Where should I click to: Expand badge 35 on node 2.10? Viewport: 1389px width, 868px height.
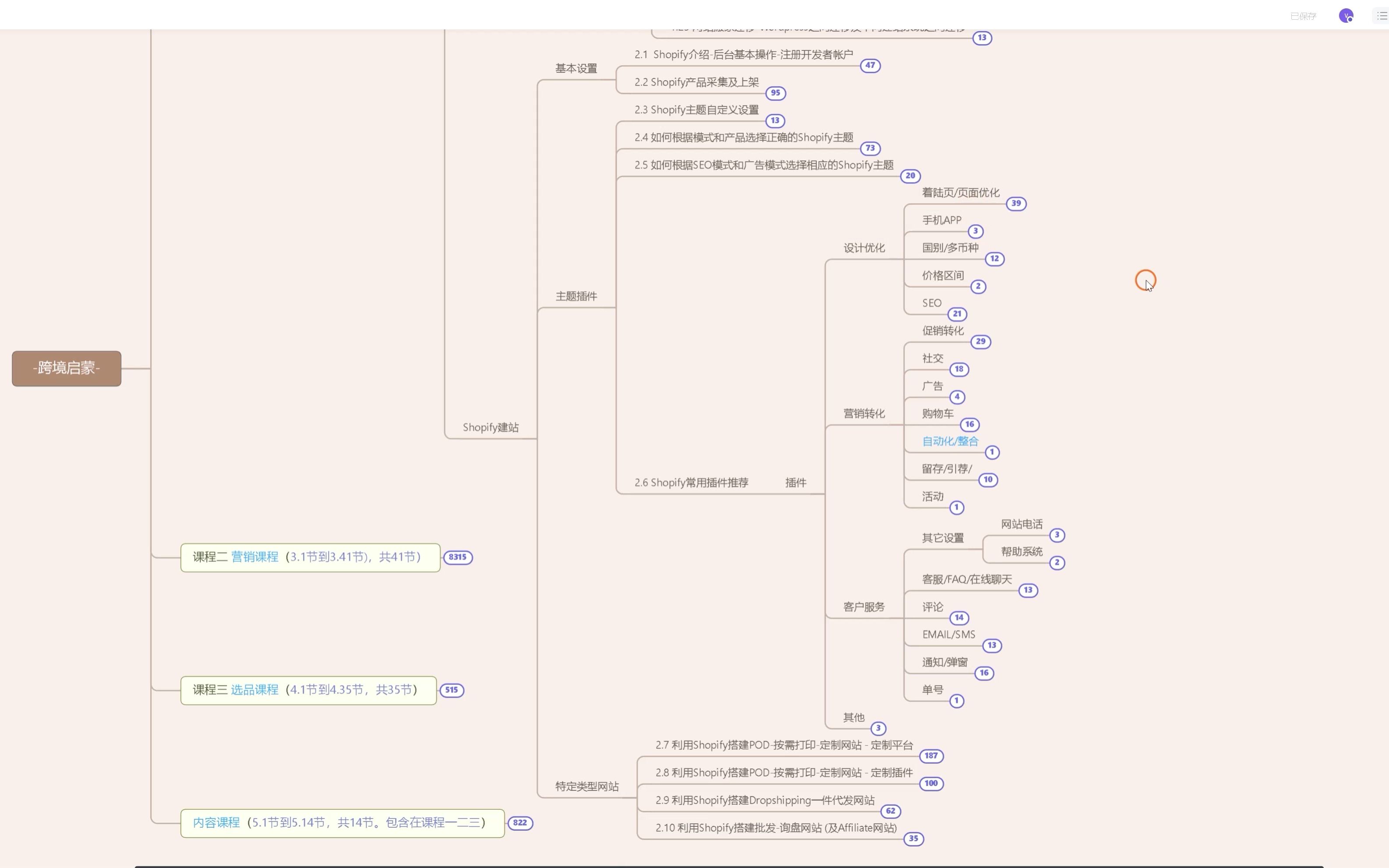(x=914, y=838)
